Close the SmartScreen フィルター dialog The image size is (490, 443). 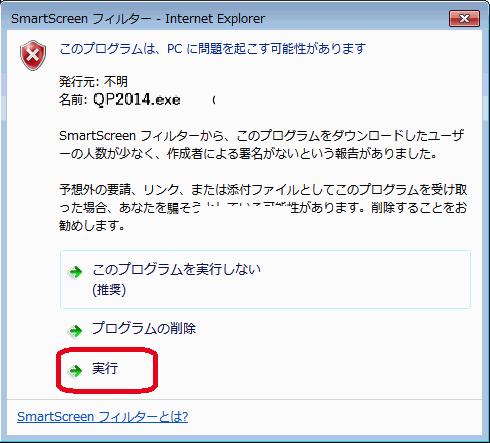pyautogui.click(x=464, y=18)
